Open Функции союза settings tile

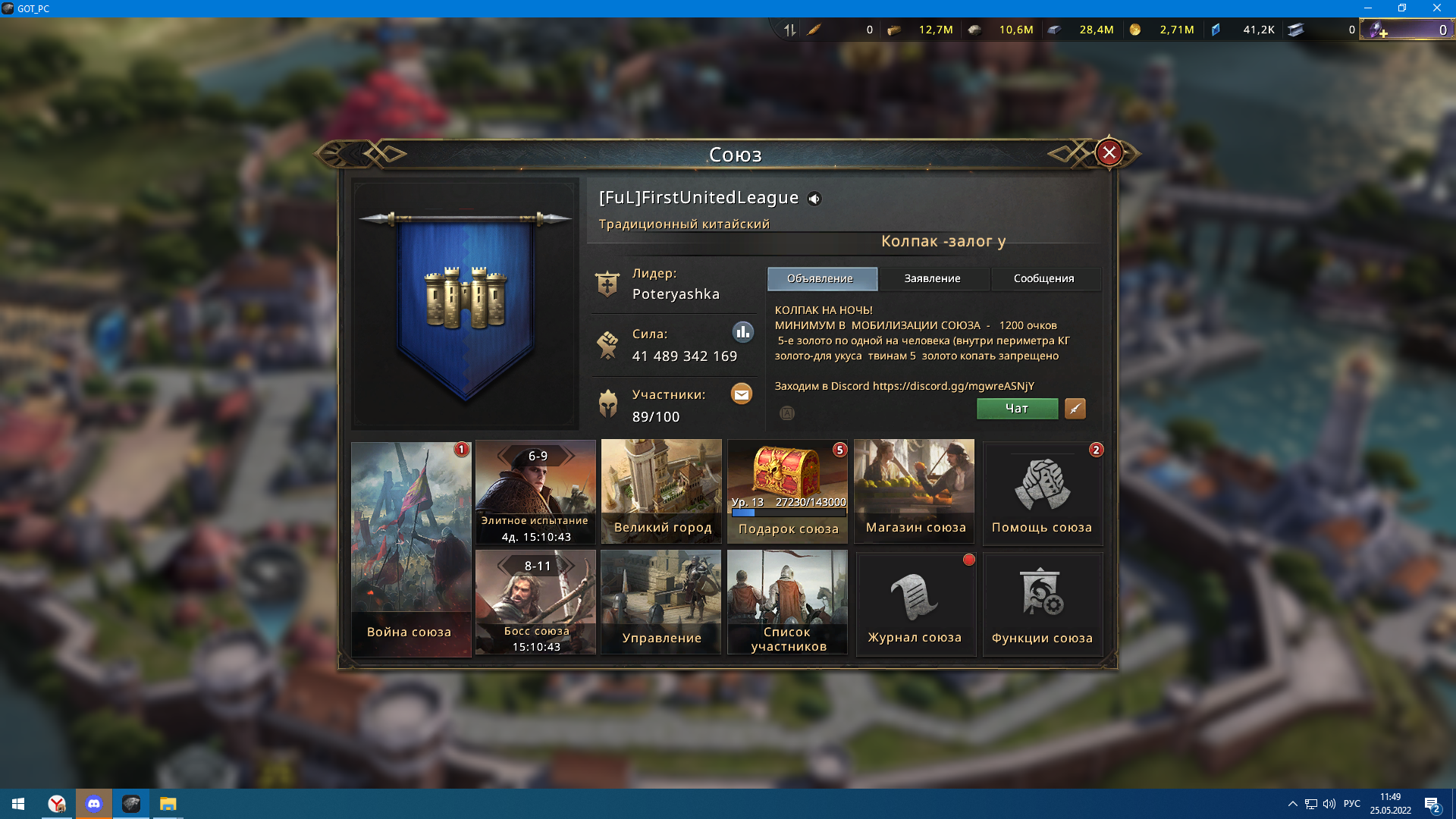(1043, 604)
